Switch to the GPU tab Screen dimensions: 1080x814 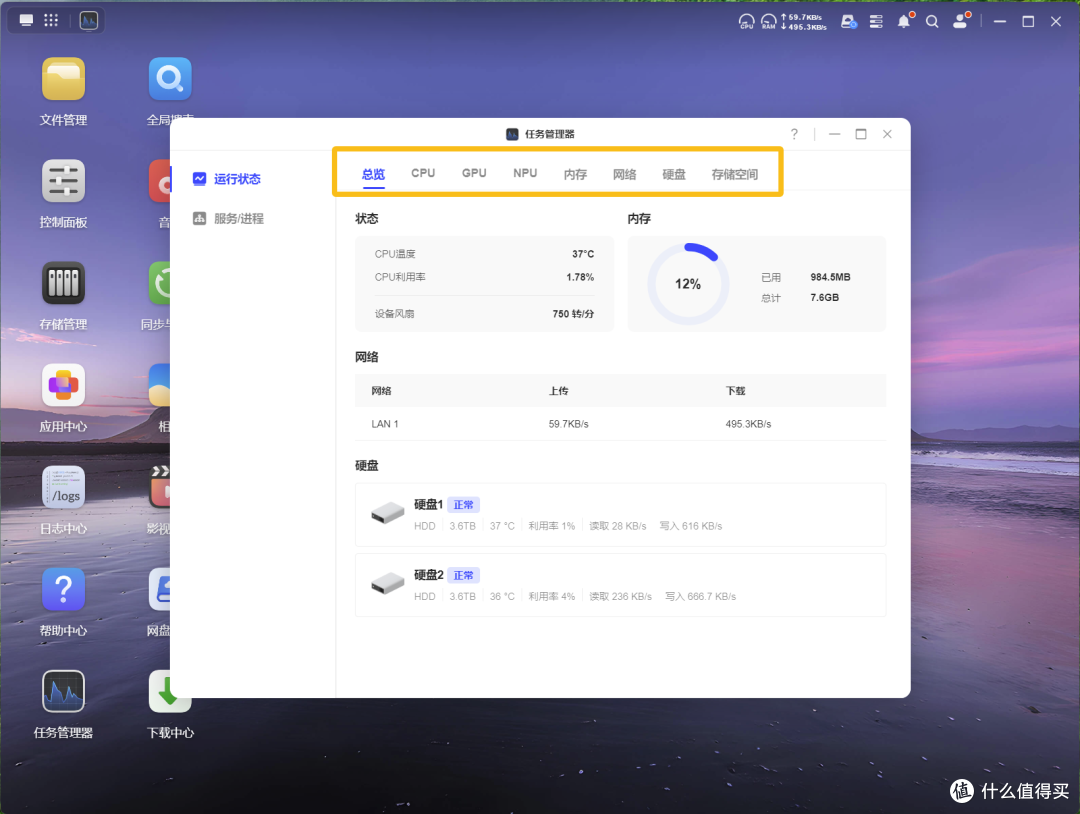[474, 174]
